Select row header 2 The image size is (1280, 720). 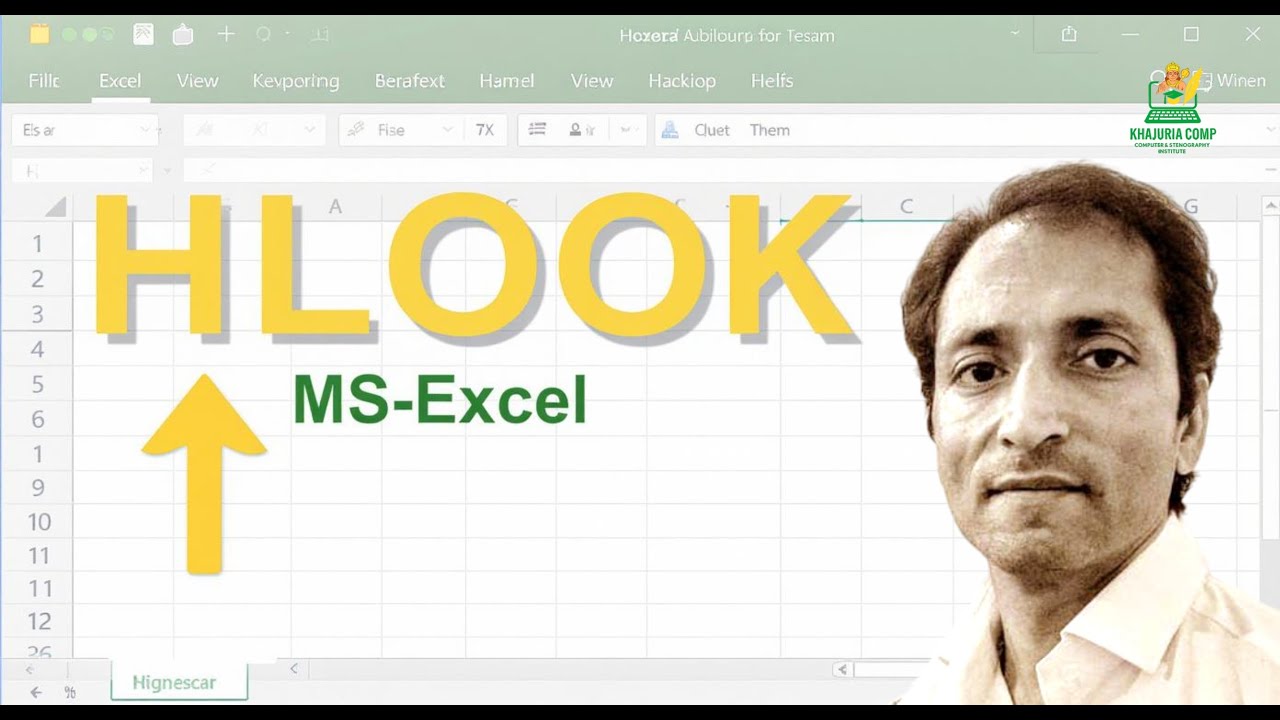click(x=38, y=278)
